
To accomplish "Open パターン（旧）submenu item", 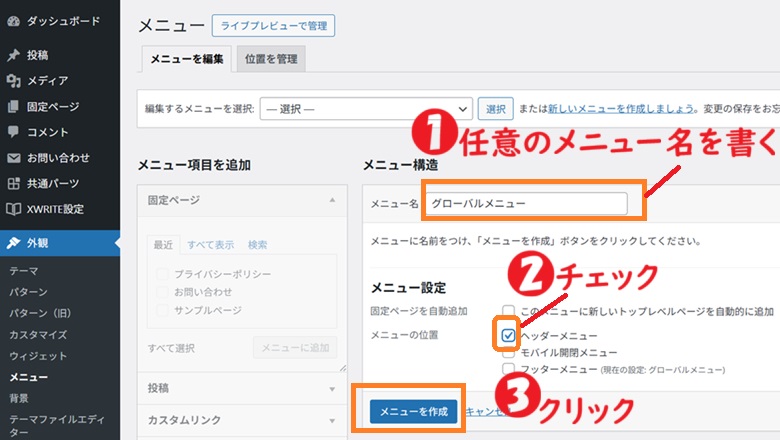I will [x=40, y=313].
